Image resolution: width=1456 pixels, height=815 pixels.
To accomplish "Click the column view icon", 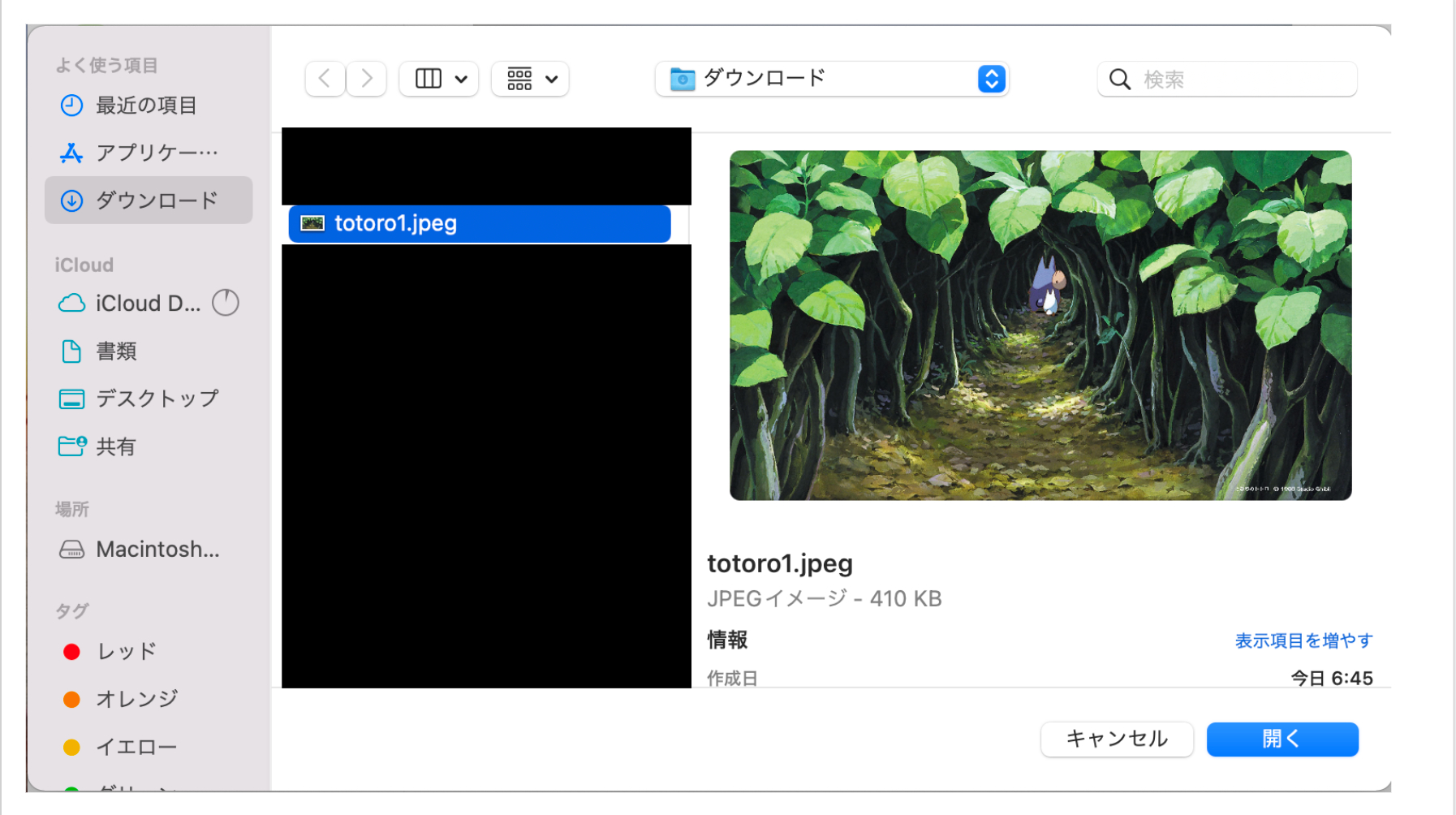I will [x=428, y=79].
